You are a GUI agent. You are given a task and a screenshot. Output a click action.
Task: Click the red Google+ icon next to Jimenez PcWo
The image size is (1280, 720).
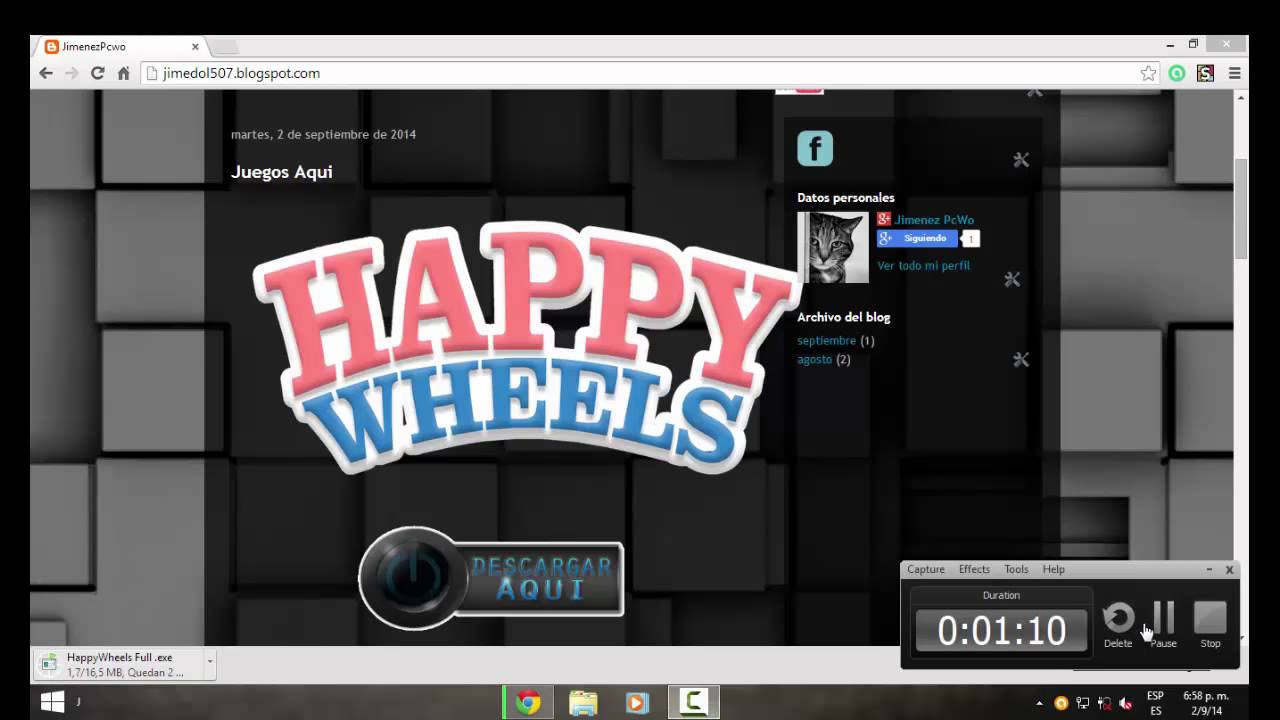pos(884,219)
